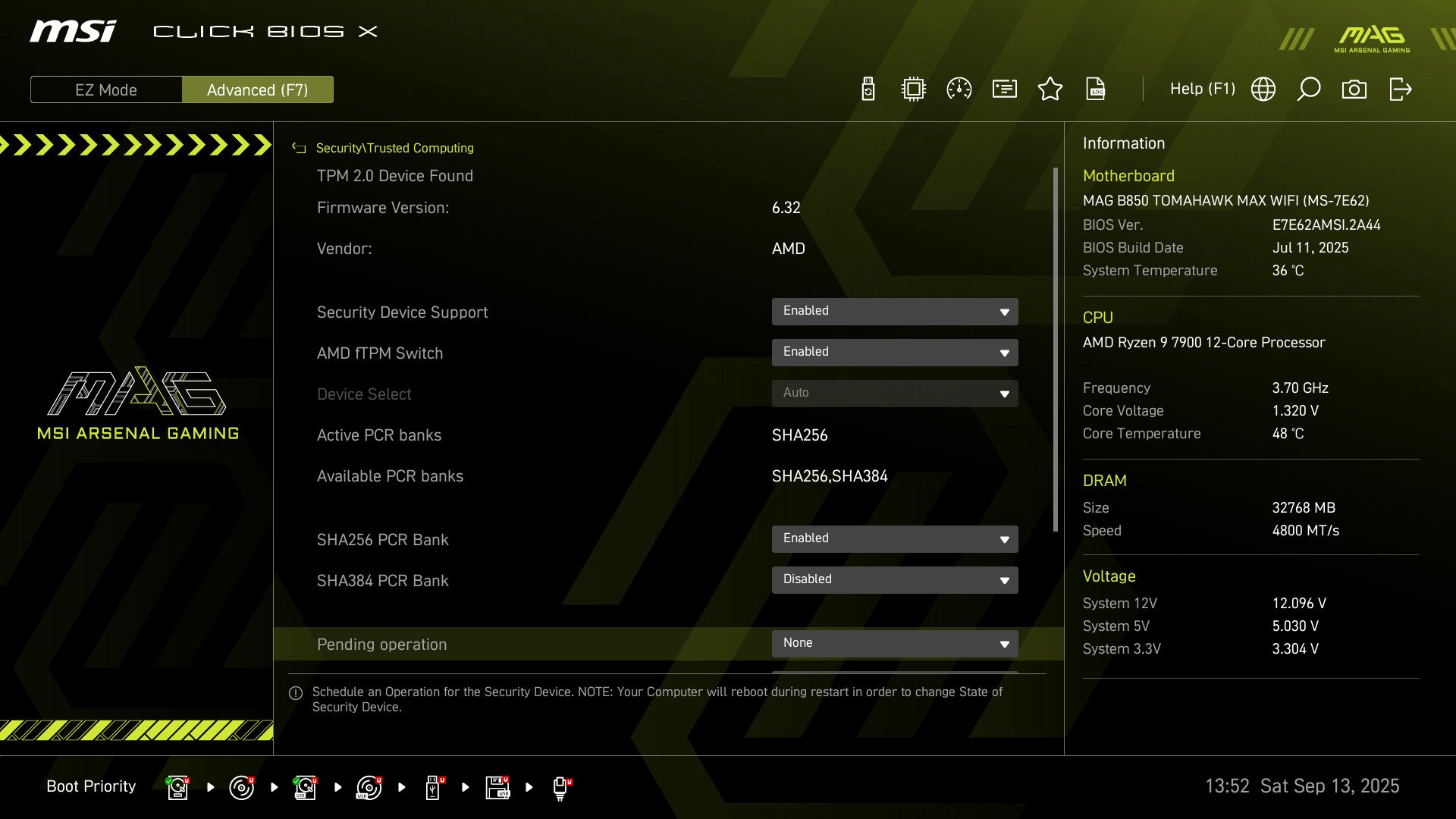1456x819 pixels.
Task: Open the SHA256 PCR Bank dropdown
Action: [895, 538]
